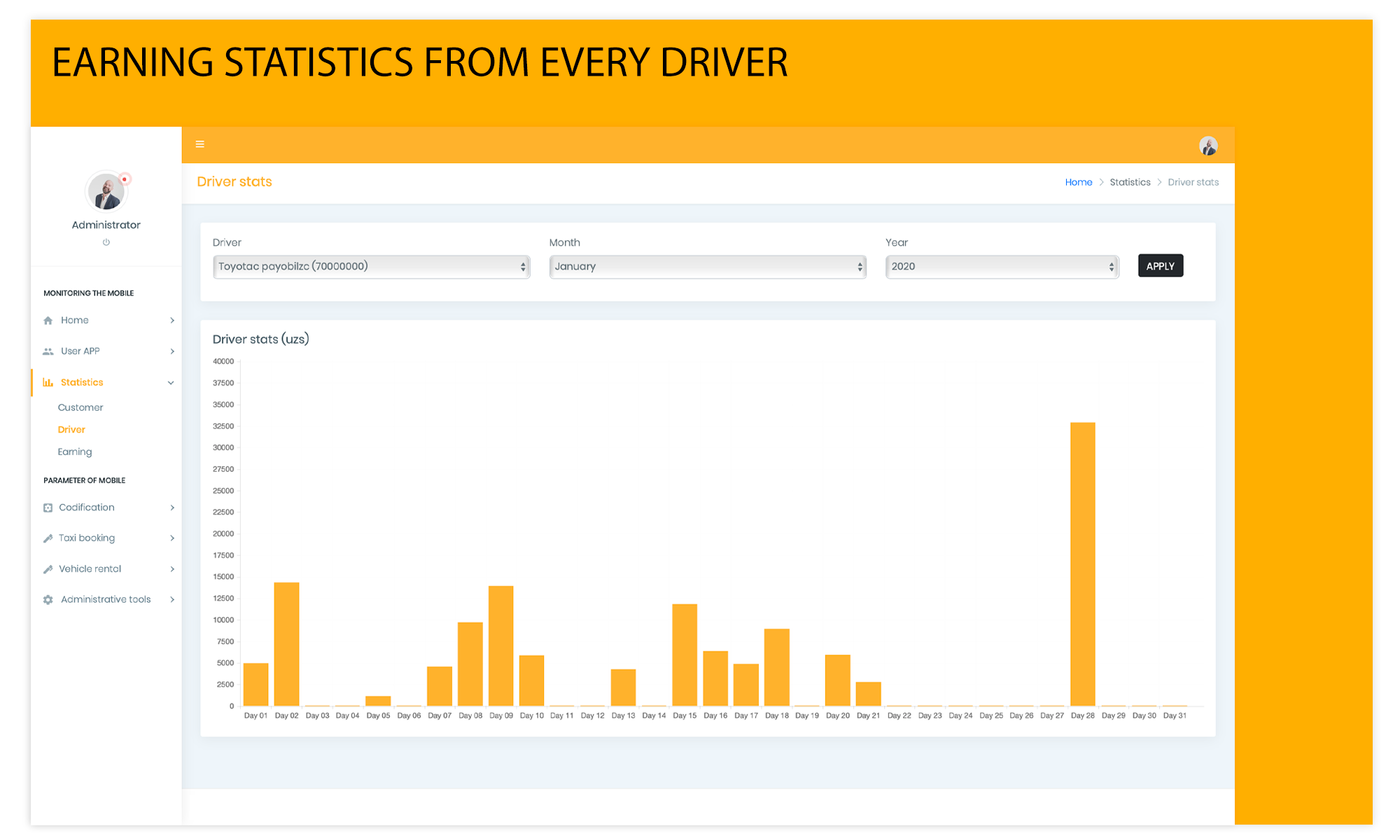The image size is (1400, 840).
Task: Click the Day 18 bar in chart
Action: tap(777, 667)
